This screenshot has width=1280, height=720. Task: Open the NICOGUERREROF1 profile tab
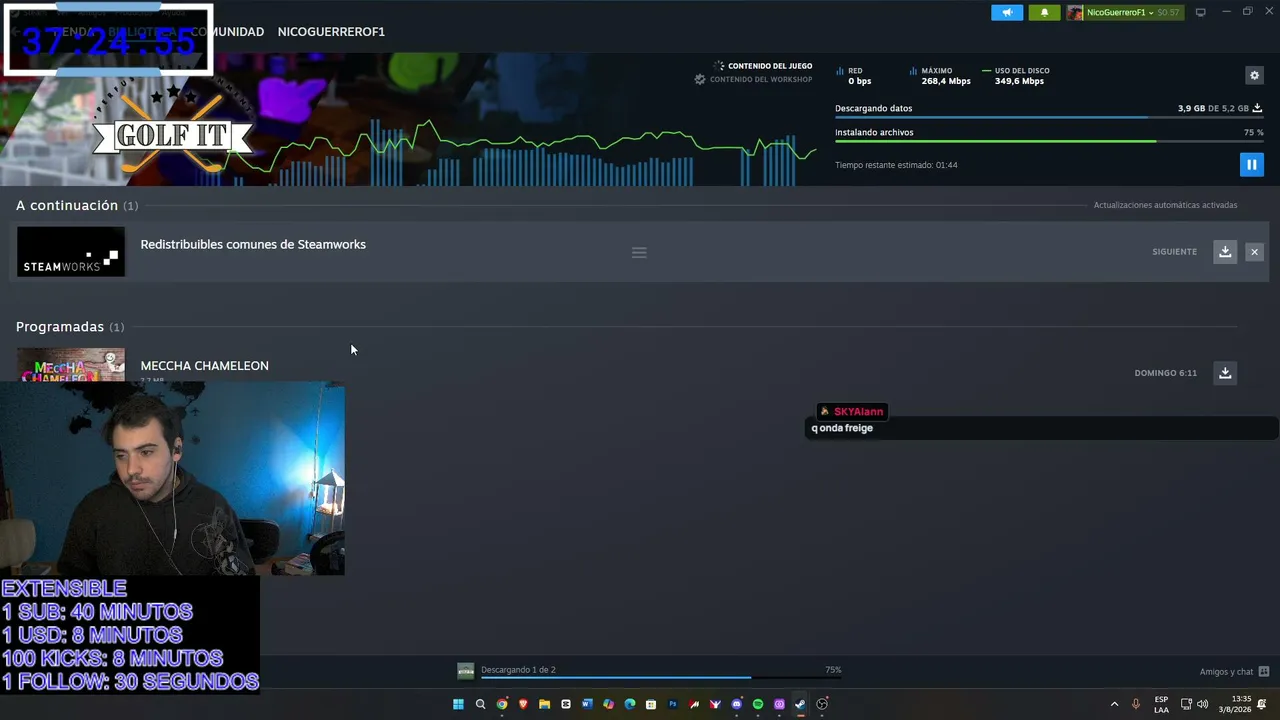(331, 32)
